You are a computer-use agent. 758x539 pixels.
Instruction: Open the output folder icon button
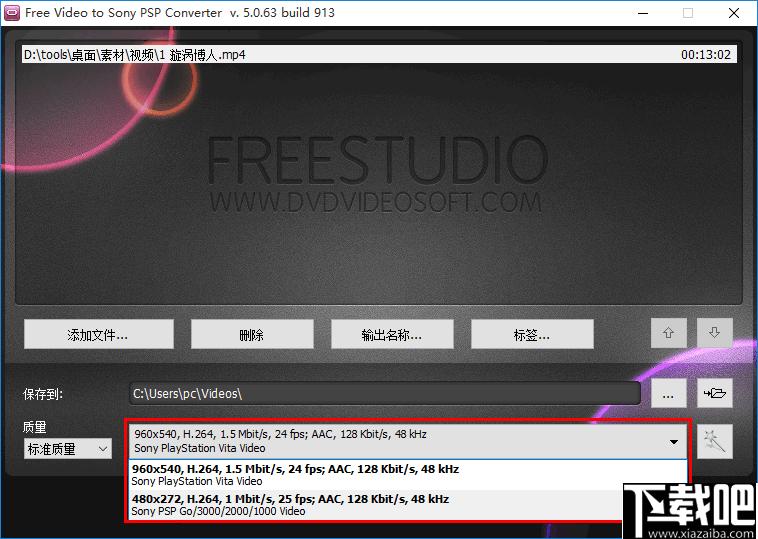(714, 393)
